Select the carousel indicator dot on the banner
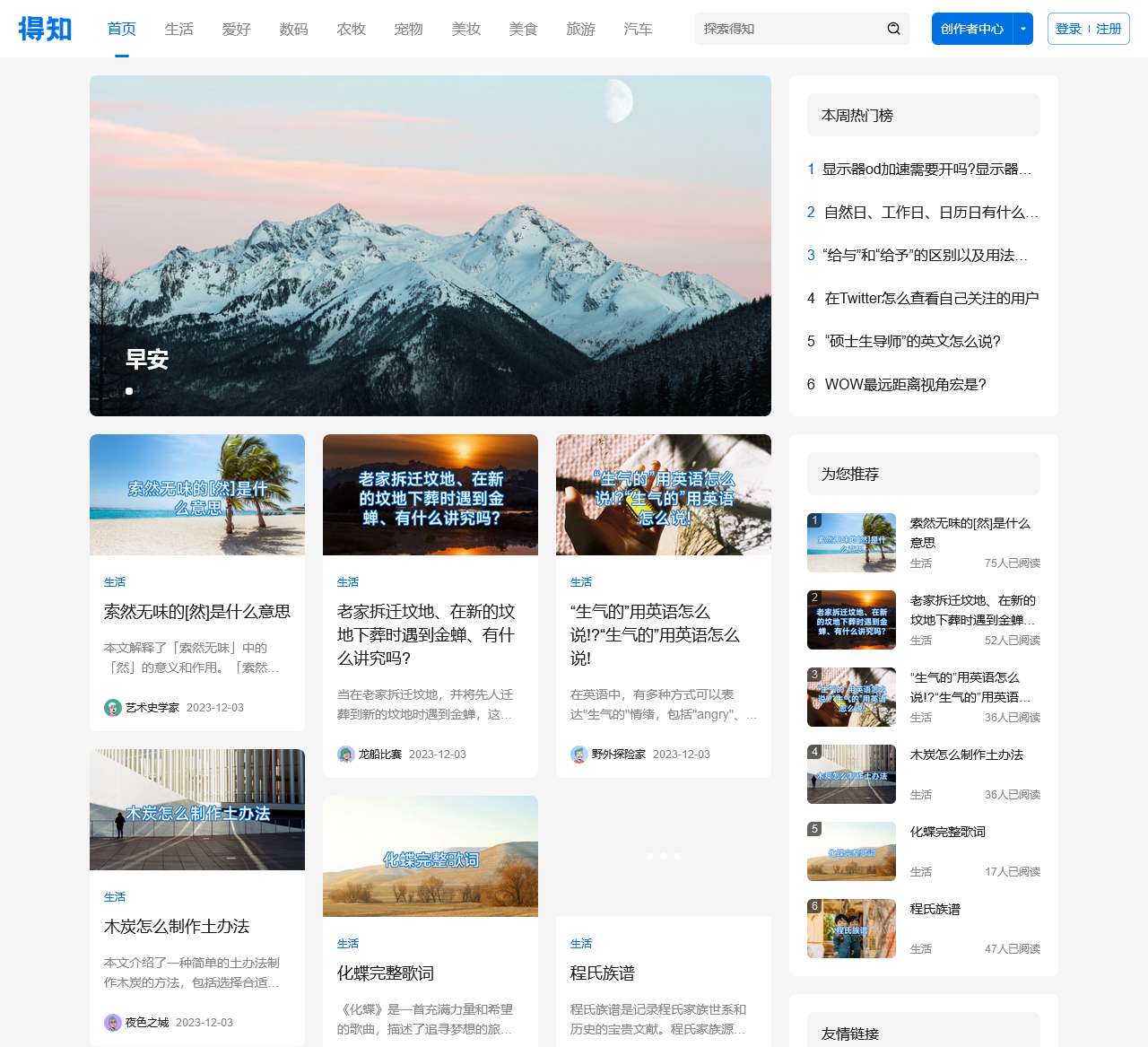 [x=129, y=390]
